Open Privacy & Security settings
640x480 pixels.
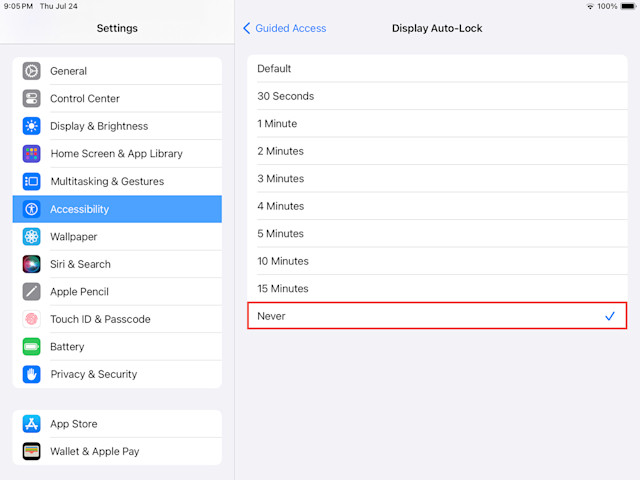click(117, 374)
